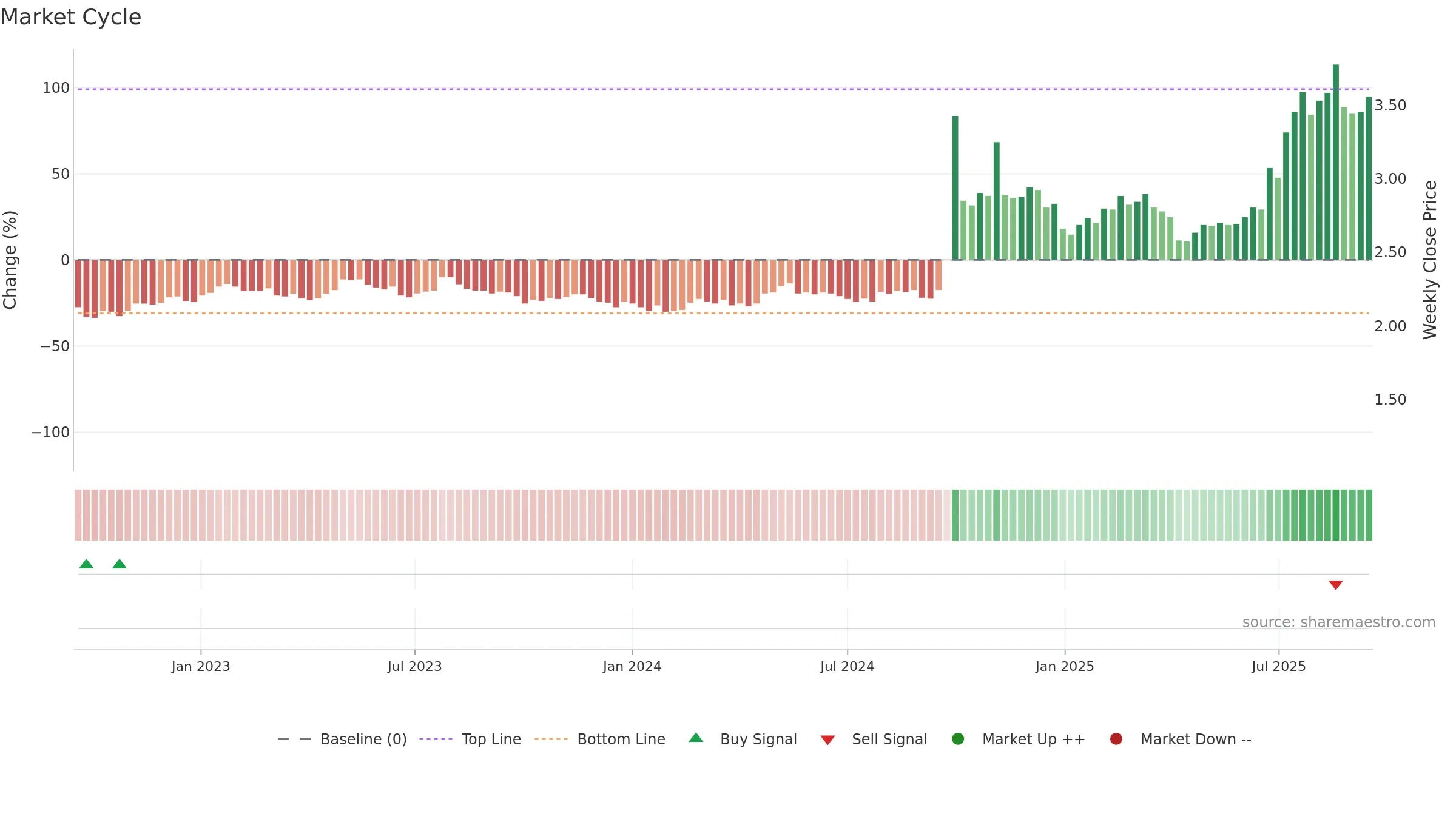1456x819 pixels.
Task: Click the 2.00 tick on right axis
Action: [x=1390, y=326]
